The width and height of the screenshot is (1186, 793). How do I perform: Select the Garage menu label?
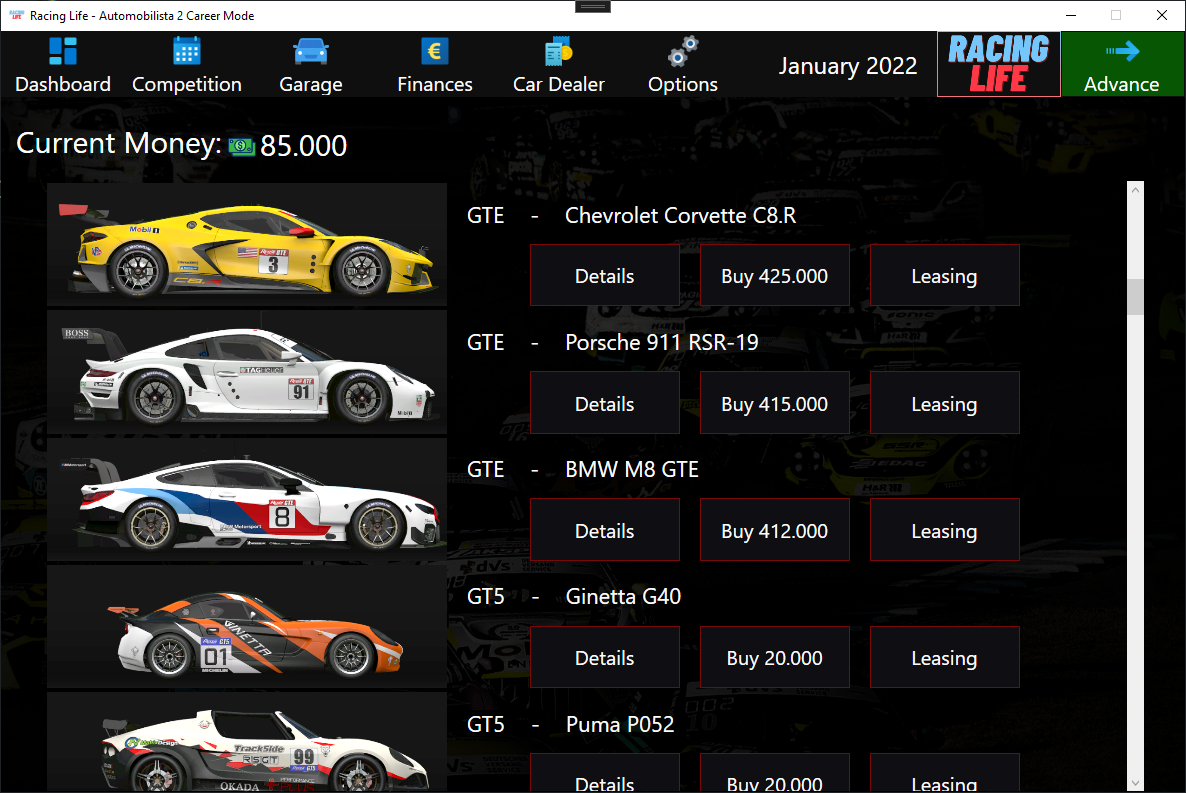(x=311, y=84)
